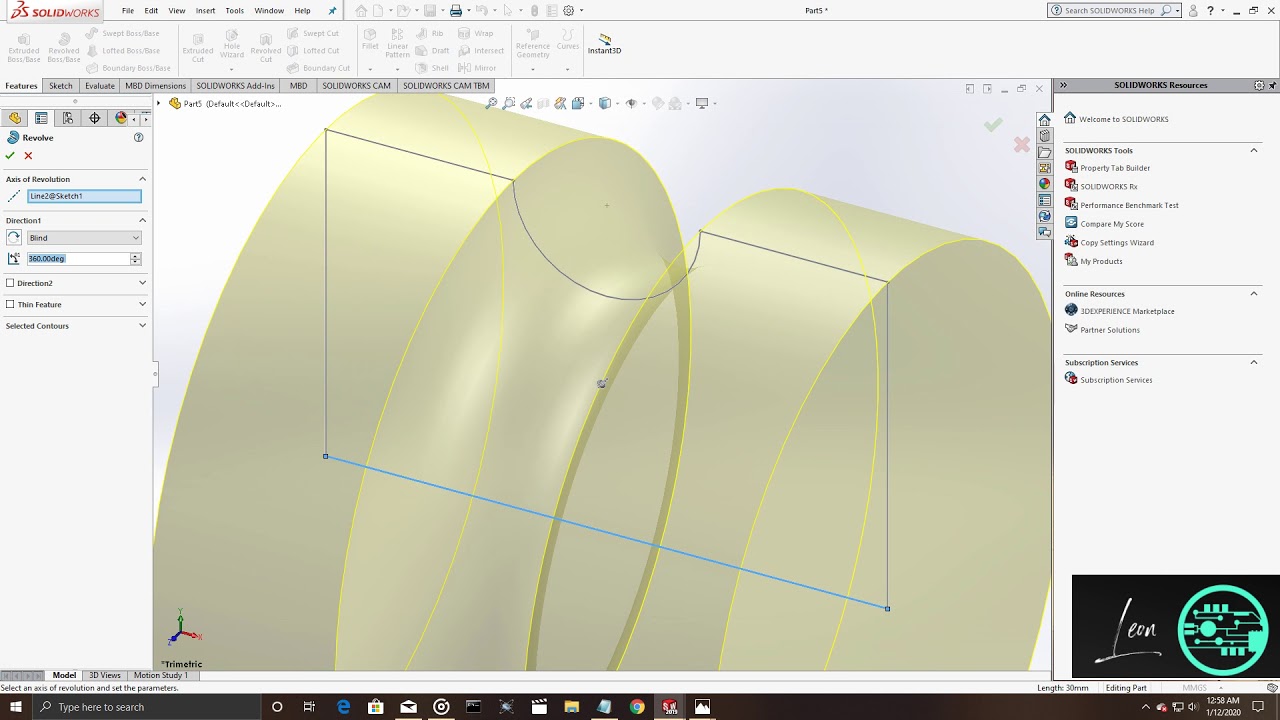Enable the Direction2 checkbox
1280x720 pixels.
(10, 283)
